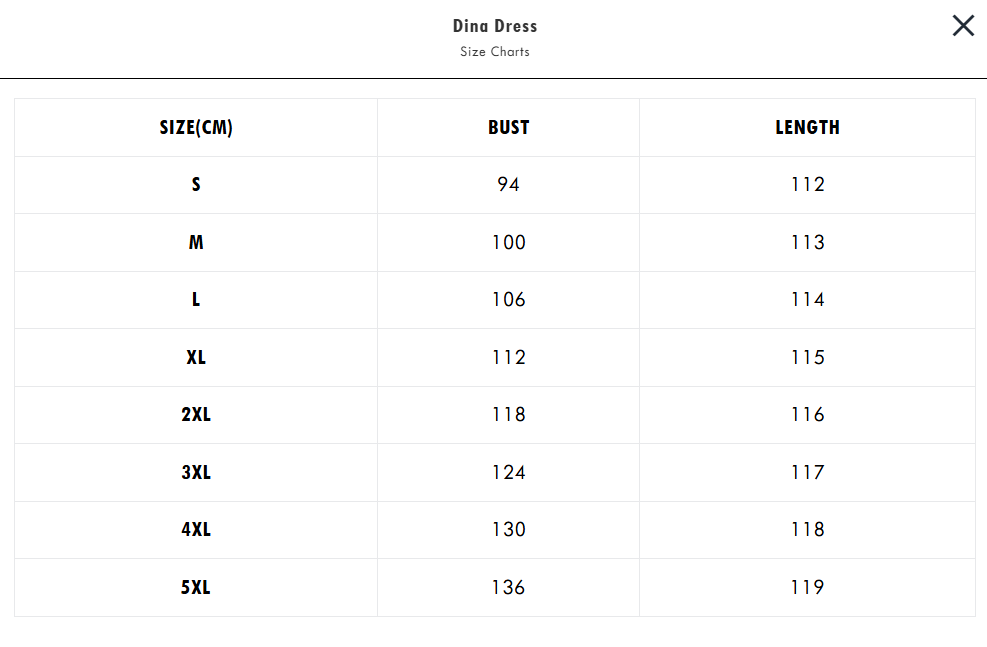Image resolution: width=987 pixels, height=647 pixels.
Task: Click the bust value 100
Action: click(x=509, y=242)
